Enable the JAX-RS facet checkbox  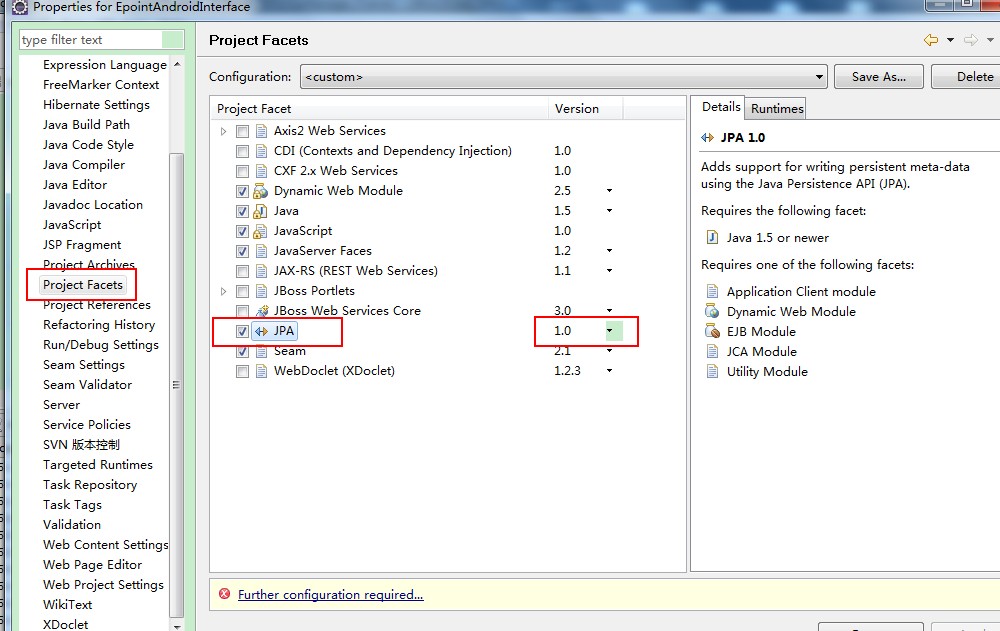tap(242, 271)
